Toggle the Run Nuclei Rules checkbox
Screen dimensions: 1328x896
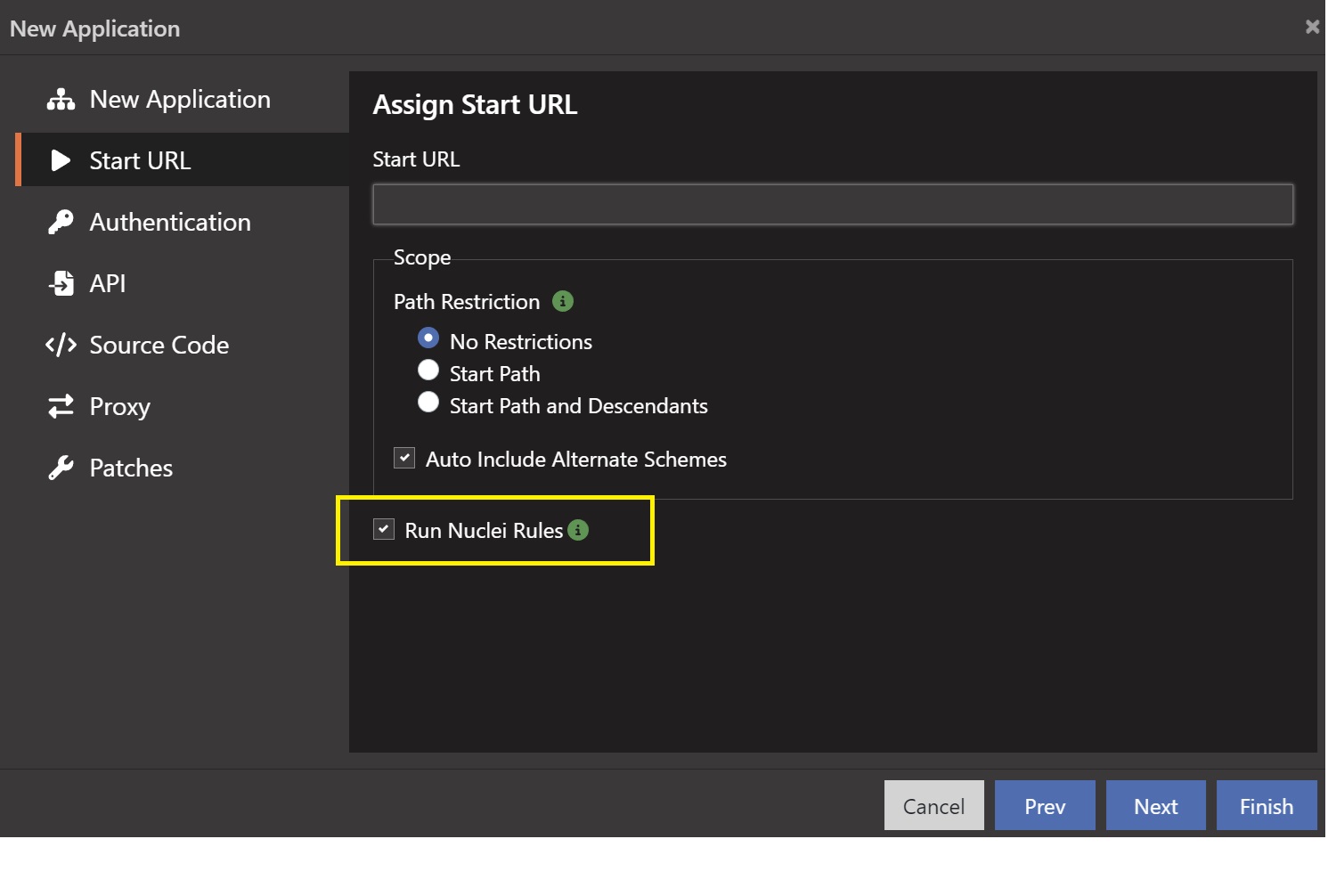384,529
